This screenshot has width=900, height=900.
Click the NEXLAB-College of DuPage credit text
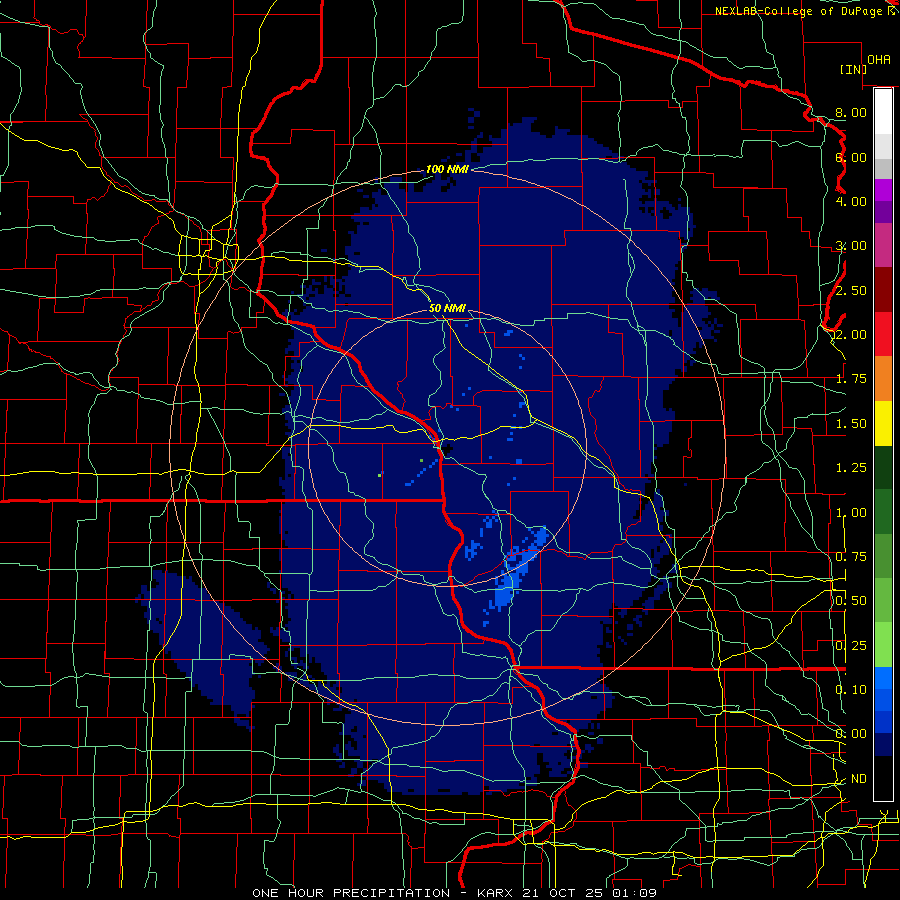point(799,11)
